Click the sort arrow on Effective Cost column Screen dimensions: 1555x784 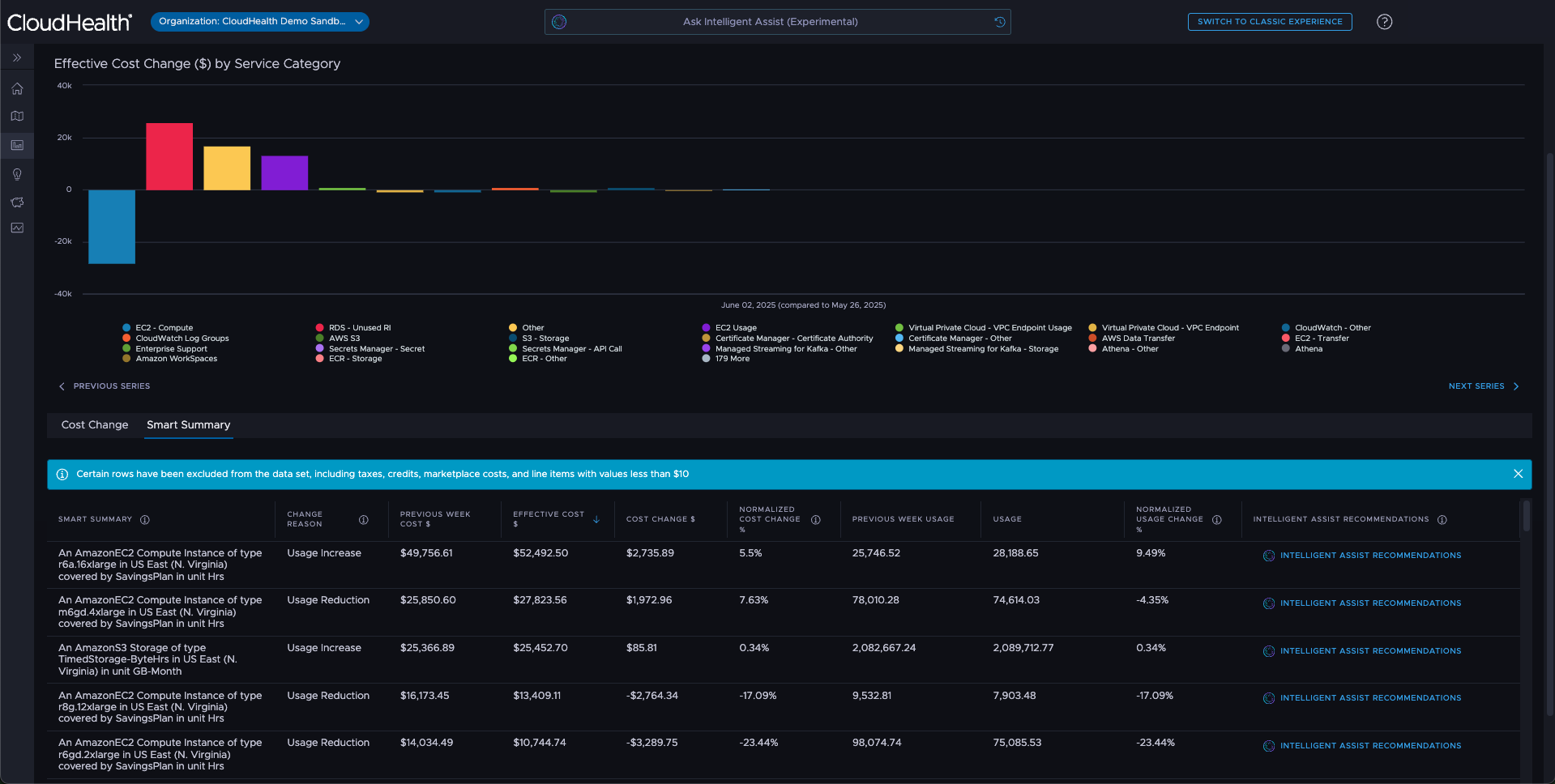(596, 520)
